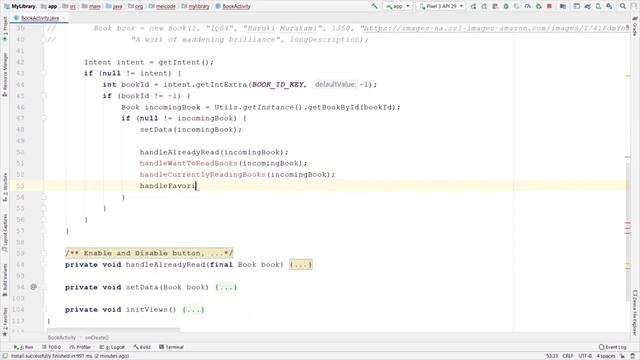Open the Layout Captures sidebar tab
This screenshot has height=360, width=640.
(x=5, y=233)
